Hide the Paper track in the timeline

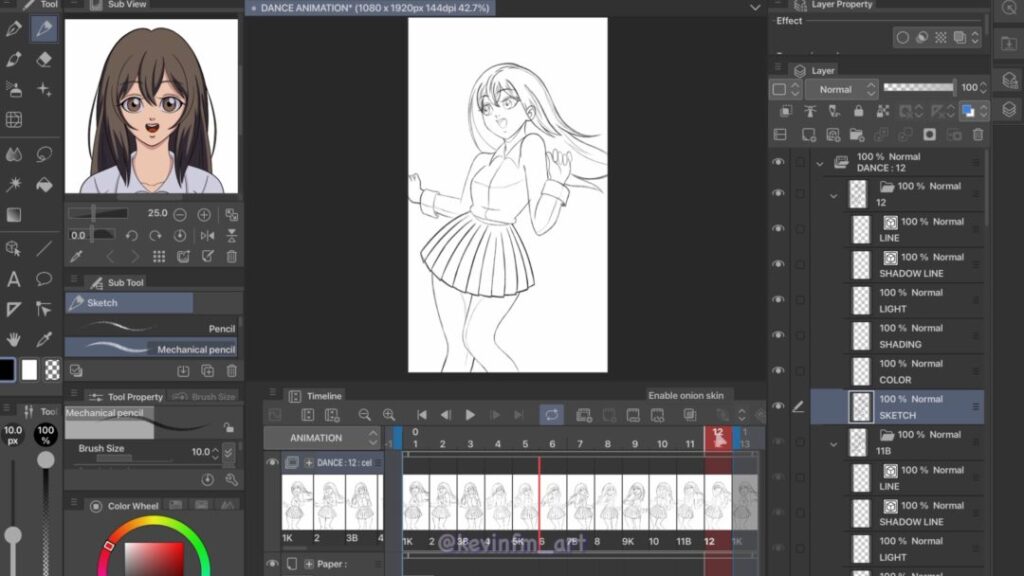click(x=272, y=563)
